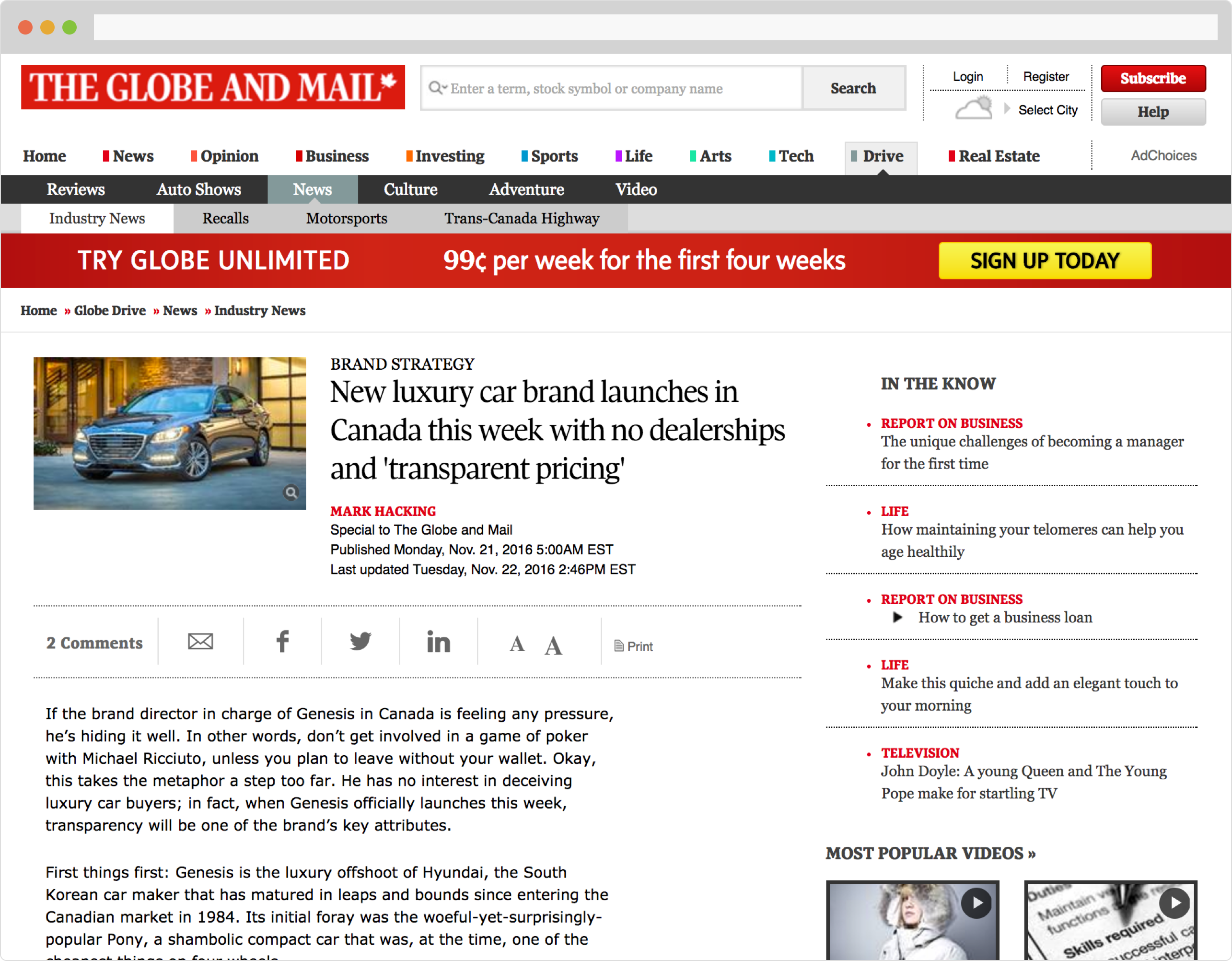Open the Motorsports sub-tab

(x=347, y=218)
